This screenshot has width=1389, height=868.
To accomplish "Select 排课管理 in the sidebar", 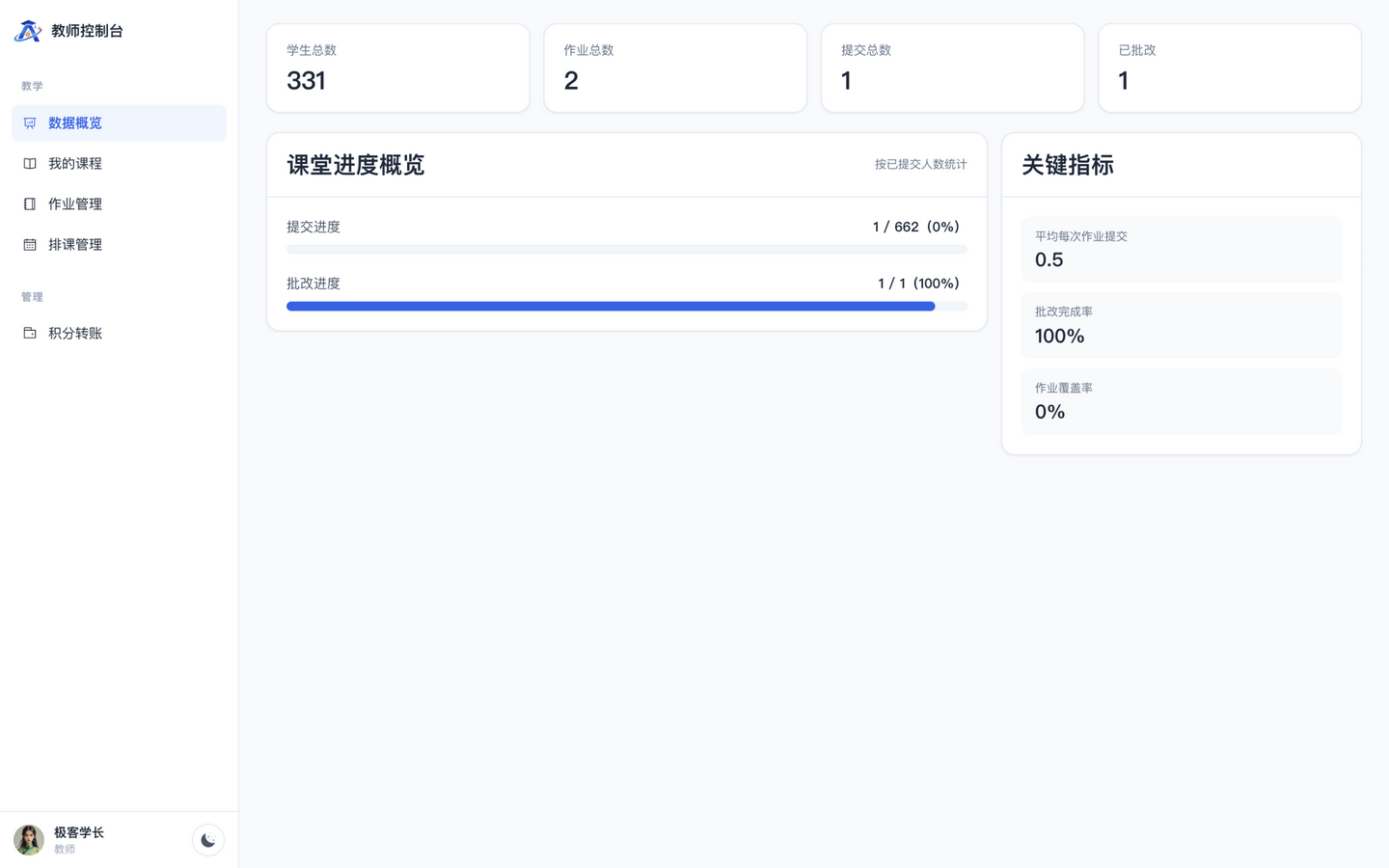I will click(119, 245).
